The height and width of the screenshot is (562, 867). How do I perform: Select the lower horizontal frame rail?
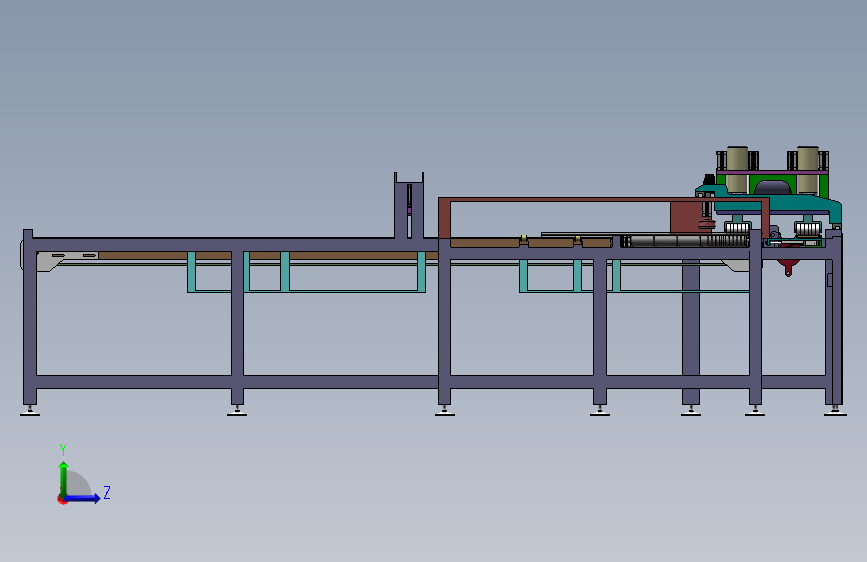click(431, 382)
